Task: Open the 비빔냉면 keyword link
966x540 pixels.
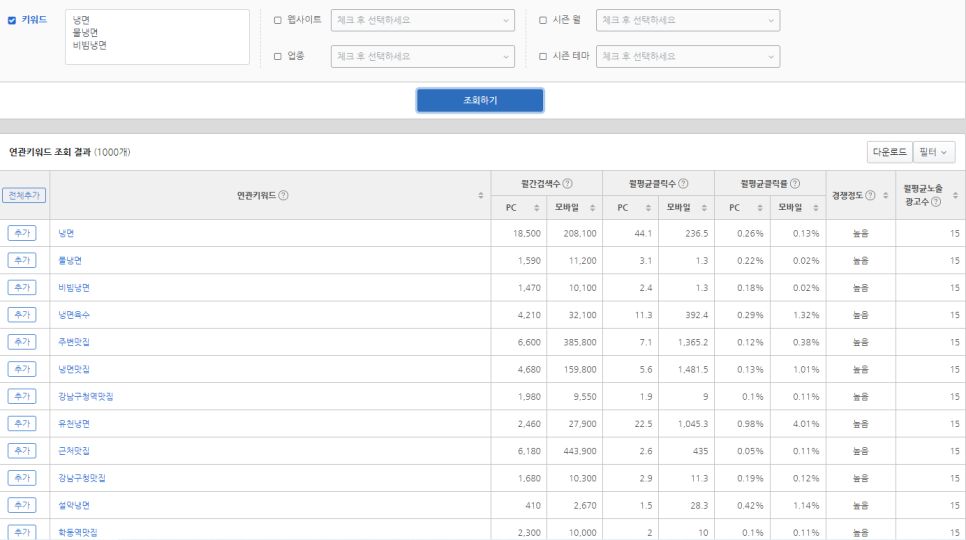Action: pos(74,288)
